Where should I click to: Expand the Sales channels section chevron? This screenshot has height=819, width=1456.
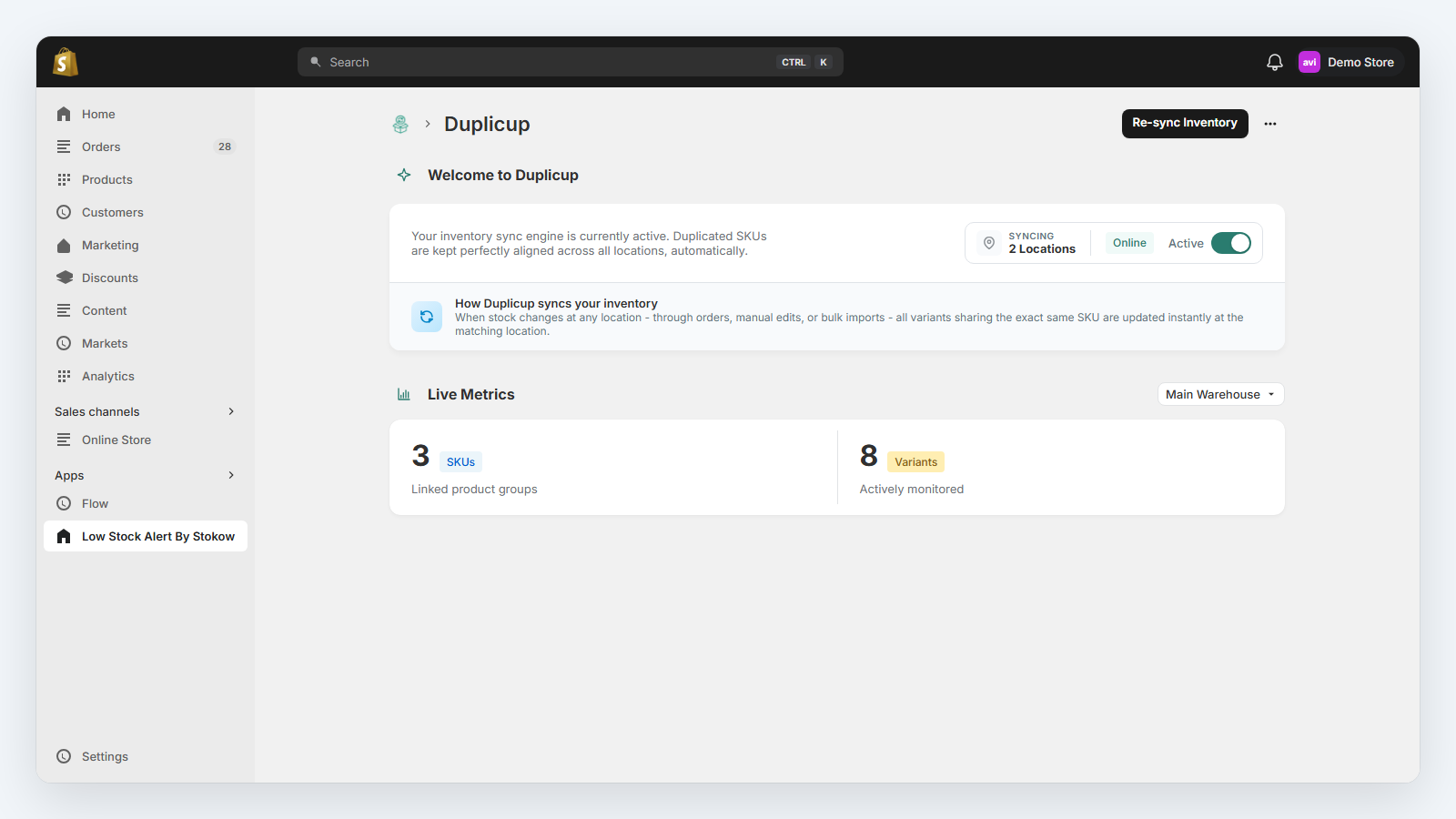(231, 411)
